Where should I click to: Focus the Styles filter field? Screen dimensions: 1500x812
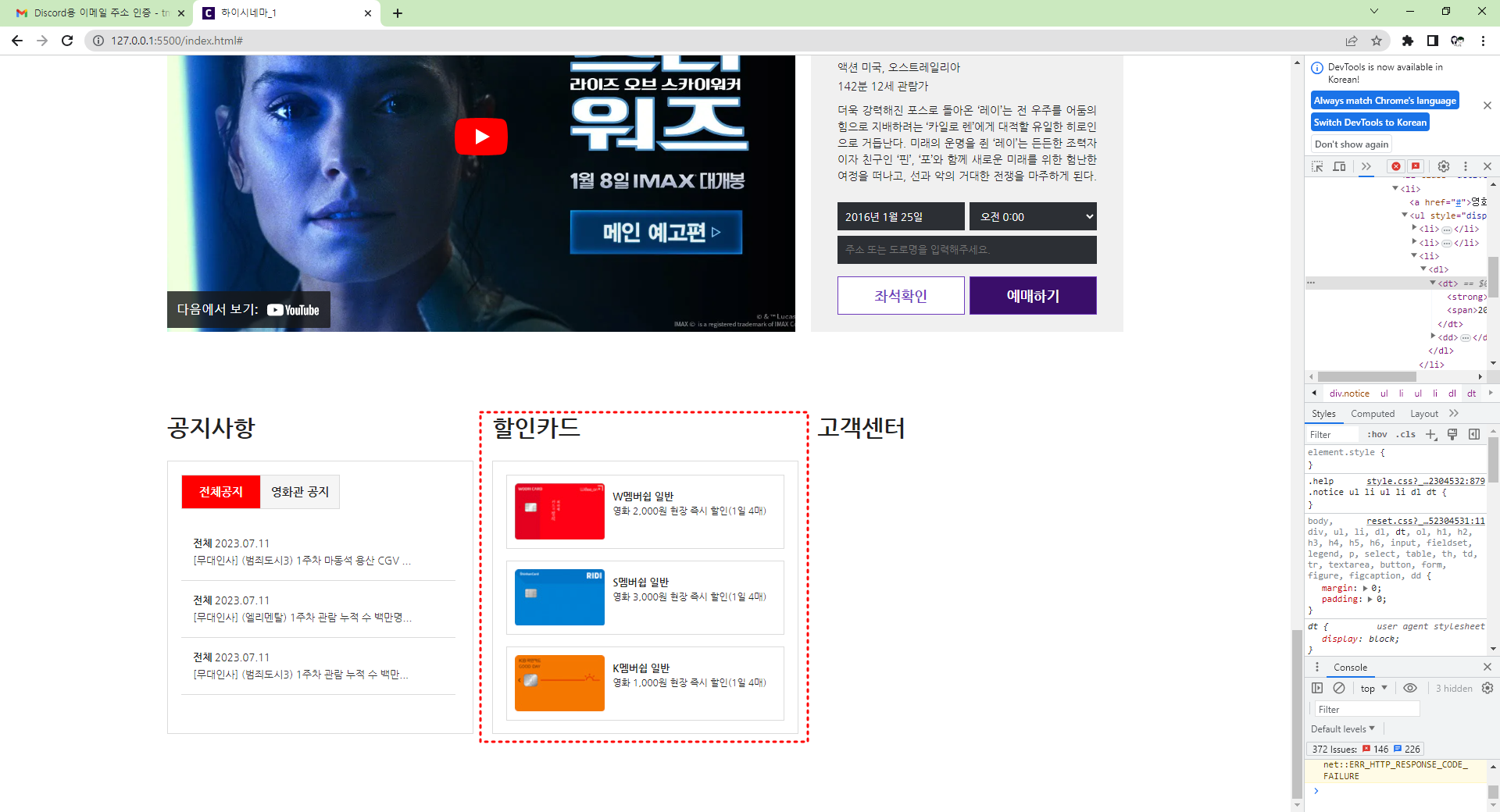[x=1334, y=435]
